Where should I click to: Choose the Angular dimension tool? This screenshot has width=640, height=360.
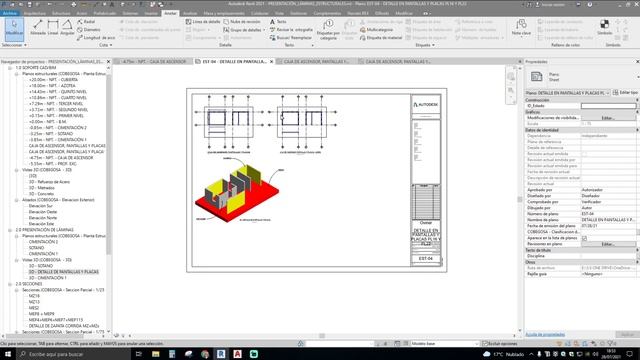(x=67, y=27)
